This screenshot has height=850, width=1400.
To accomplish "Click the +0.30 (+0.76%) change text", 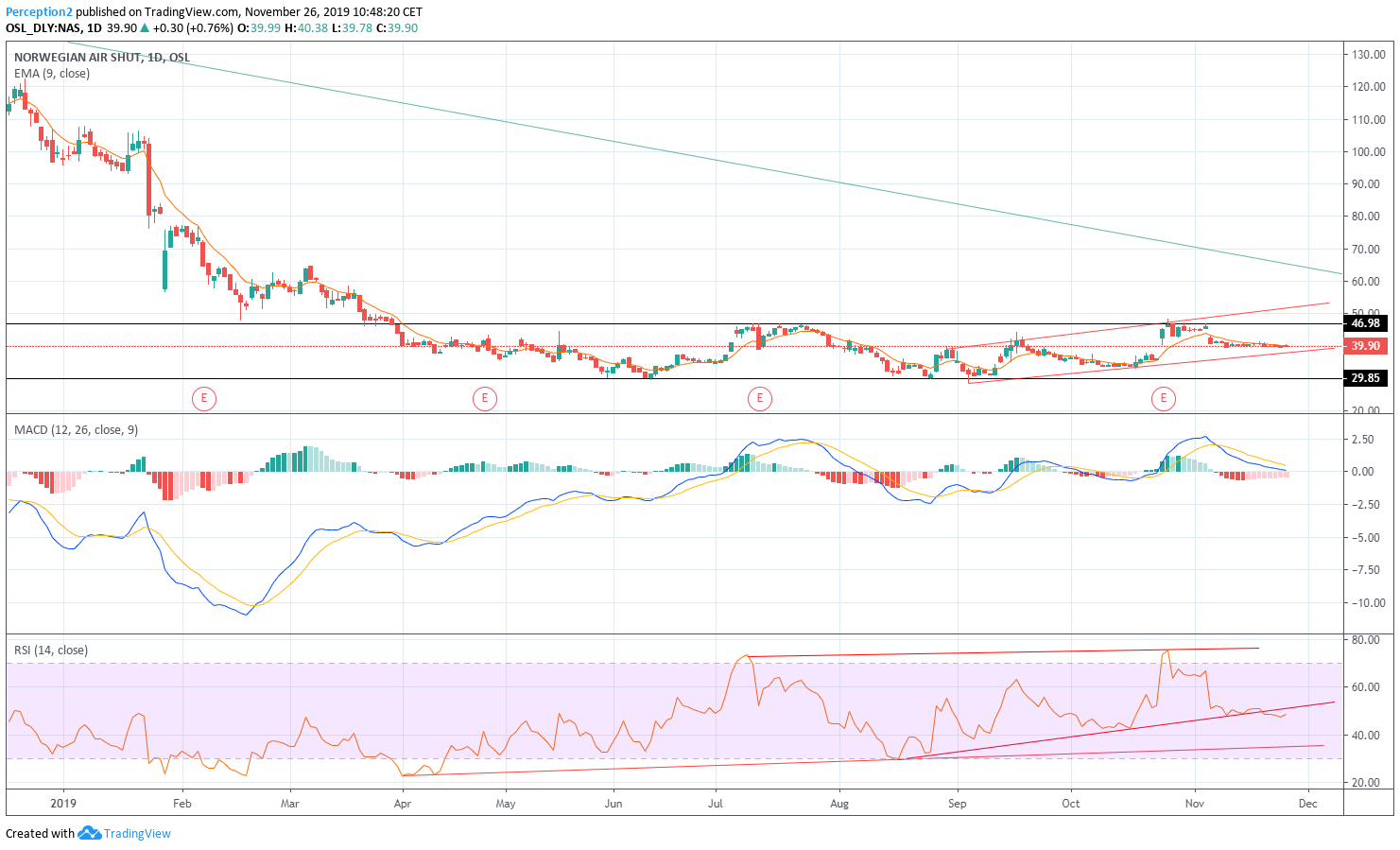I will (x=193, y=28).
